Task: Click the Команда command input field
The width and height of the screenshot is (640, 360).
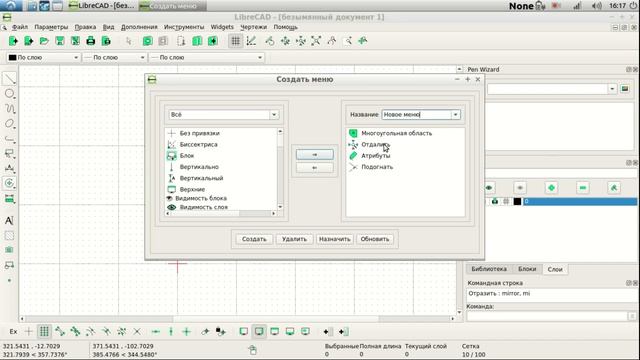Action: 547,316
